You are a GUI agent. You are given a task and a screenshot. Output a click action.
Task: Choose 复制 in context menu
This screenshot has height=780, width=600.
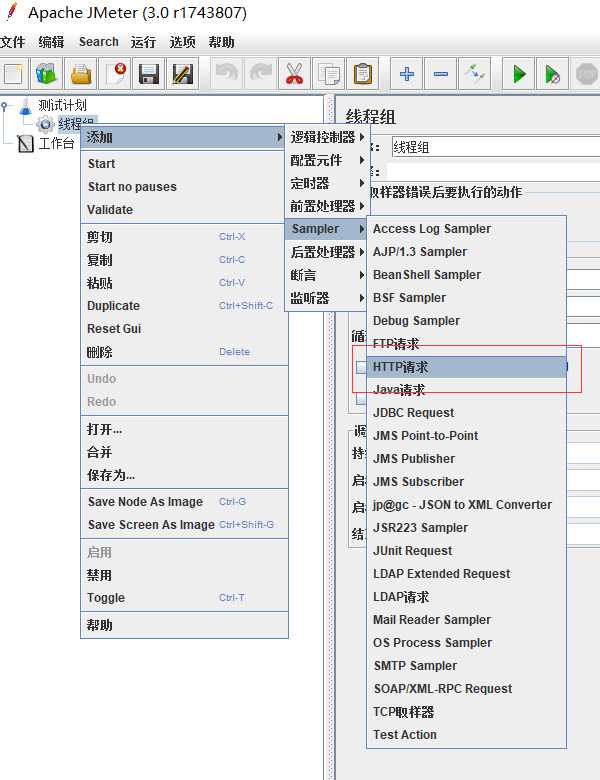coord(184,260)
